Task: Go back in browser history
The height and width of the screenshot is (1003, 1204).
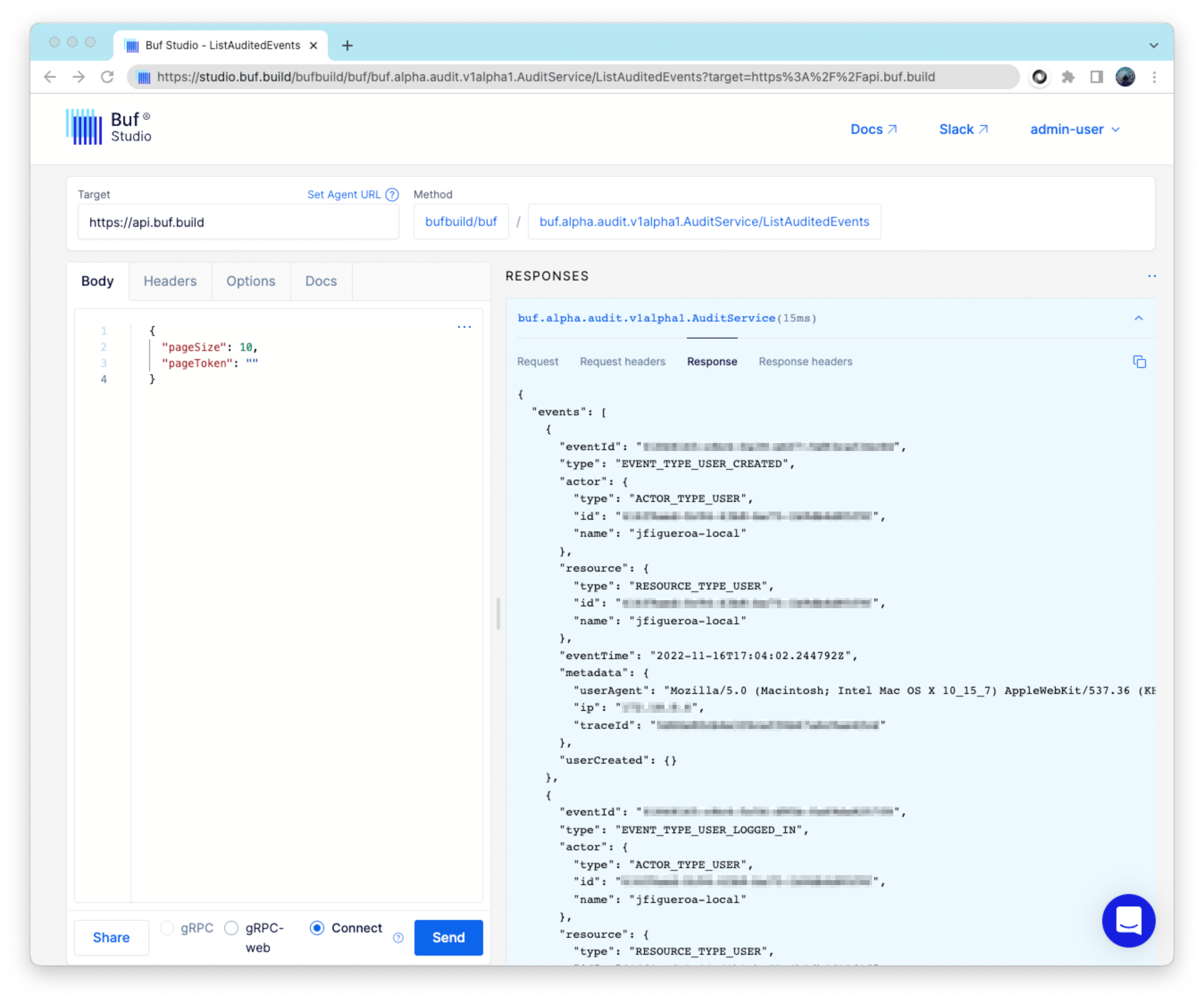Action: point(50,77)
